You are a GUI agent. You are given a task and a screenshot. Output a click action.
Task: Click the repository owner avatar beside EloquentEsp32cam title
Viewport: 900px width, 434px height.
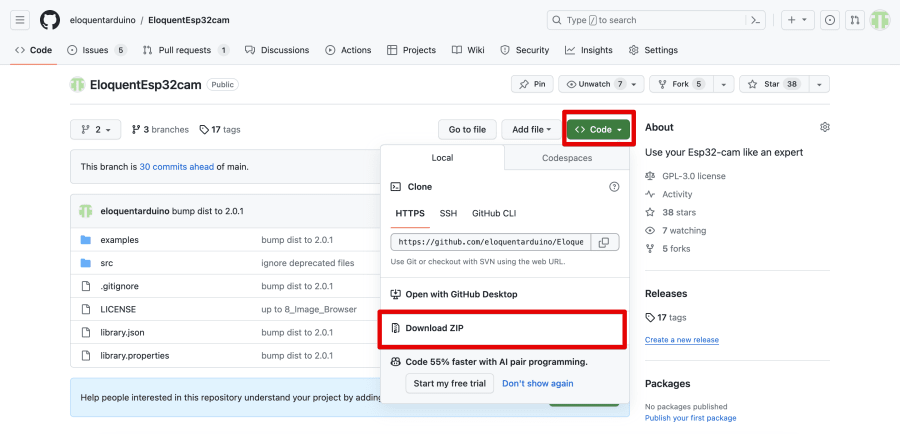[x=77, y=84]
